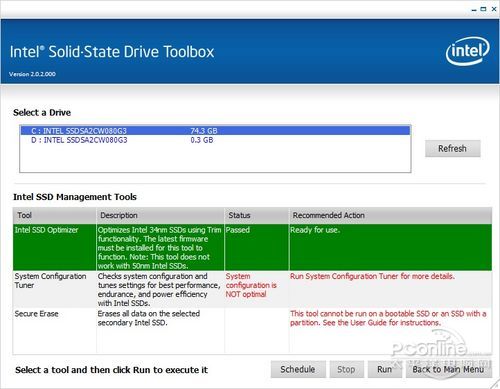Viewport: 500px width, 389px height.
Task: Select drive D: INTEL SSDSA2CW080G3
Action: (215, 140)
